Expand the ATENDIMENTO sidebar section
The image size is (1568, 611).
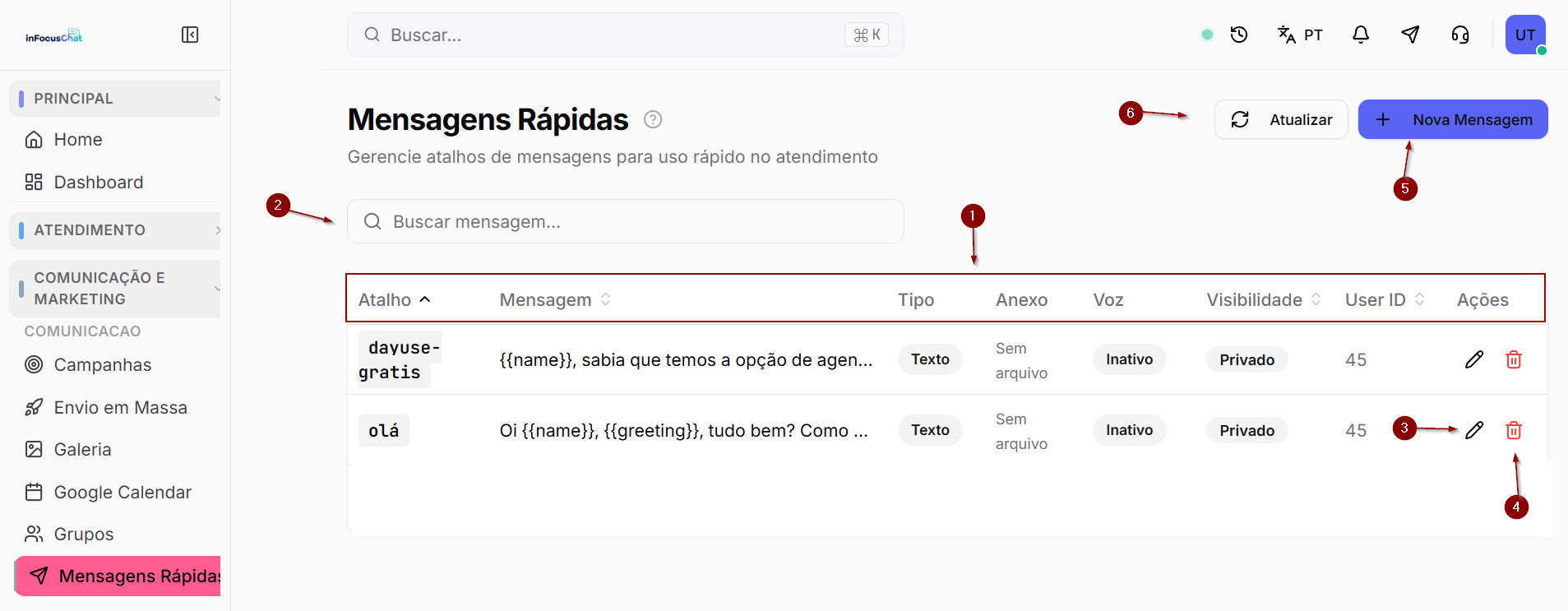[115, 230]
